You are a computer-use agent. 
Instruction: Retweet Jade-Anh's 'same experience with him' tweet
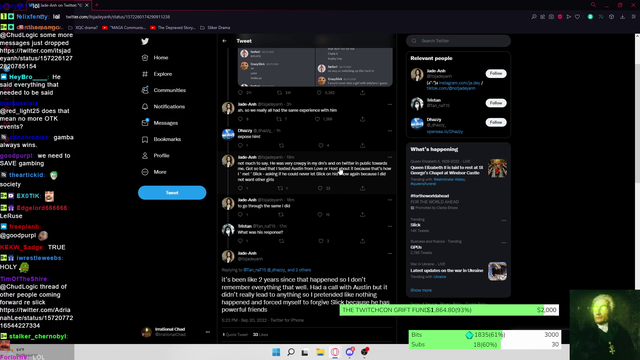coord(279,119)
